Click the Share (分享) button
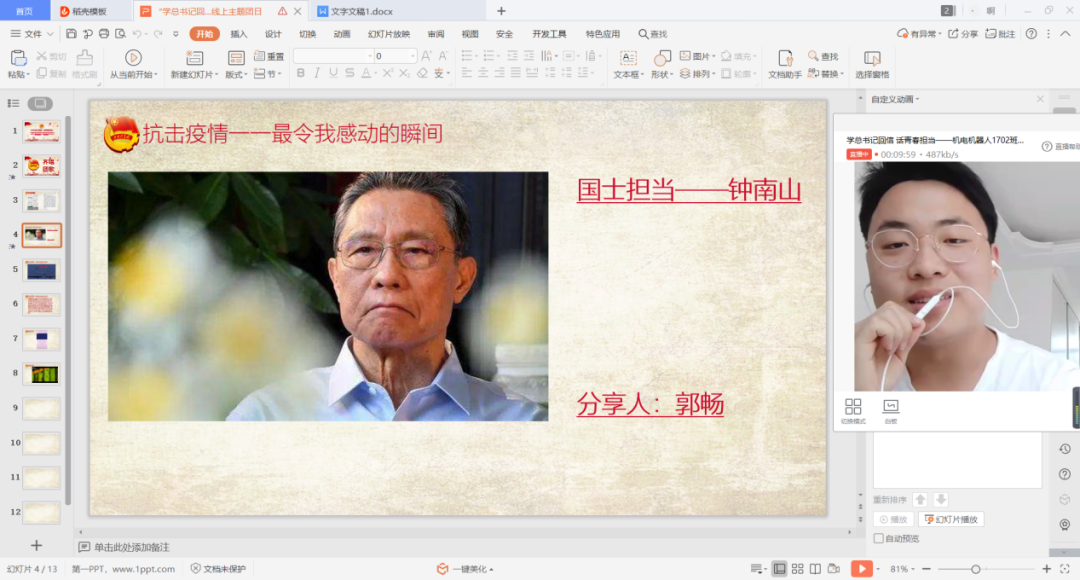This screenshot has height=580, width=1080. (x=963, y=34)
